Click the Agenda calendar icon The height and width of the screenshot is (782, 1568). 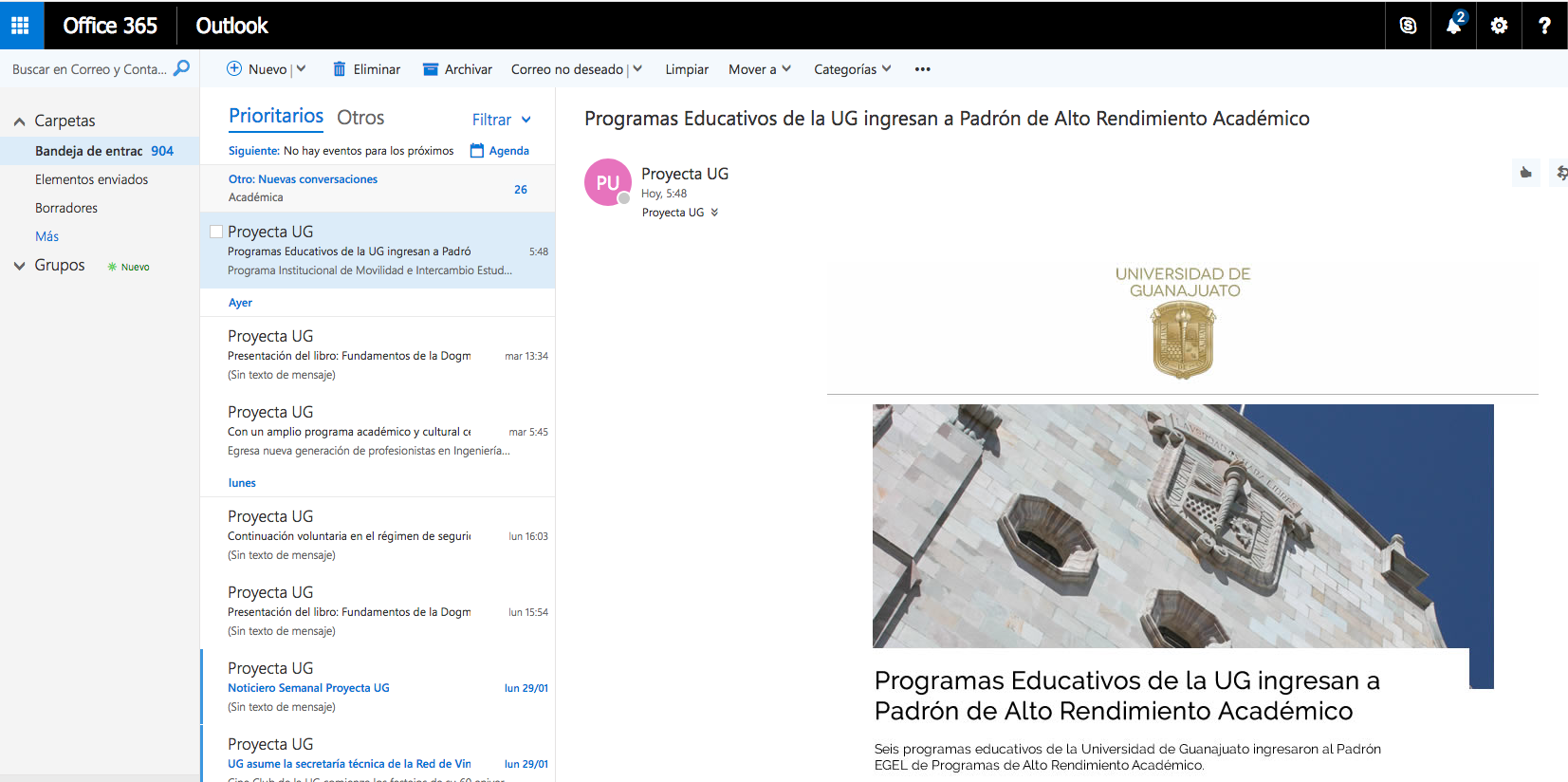477,150
